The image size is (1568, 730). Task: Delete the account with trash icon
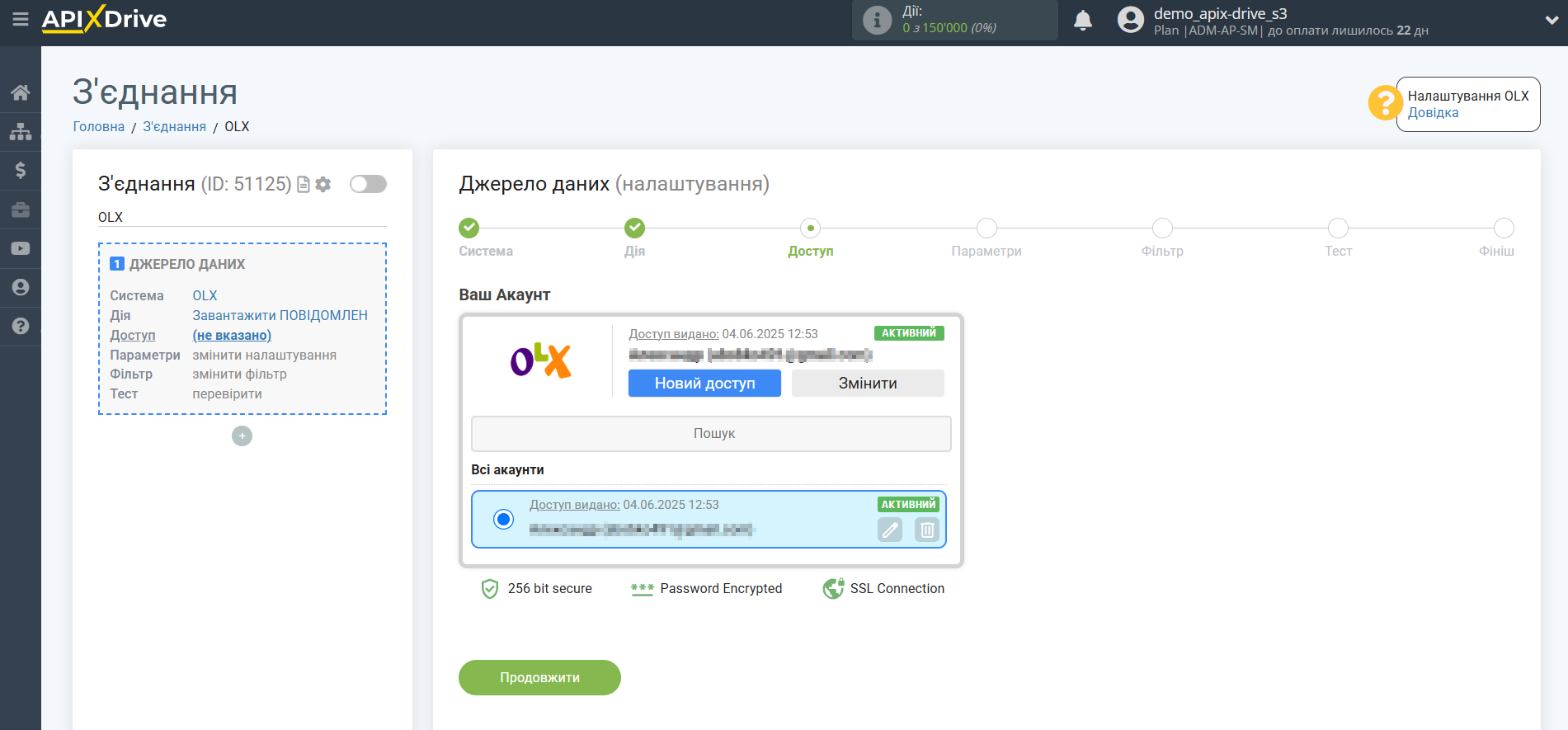pos(927,530)
